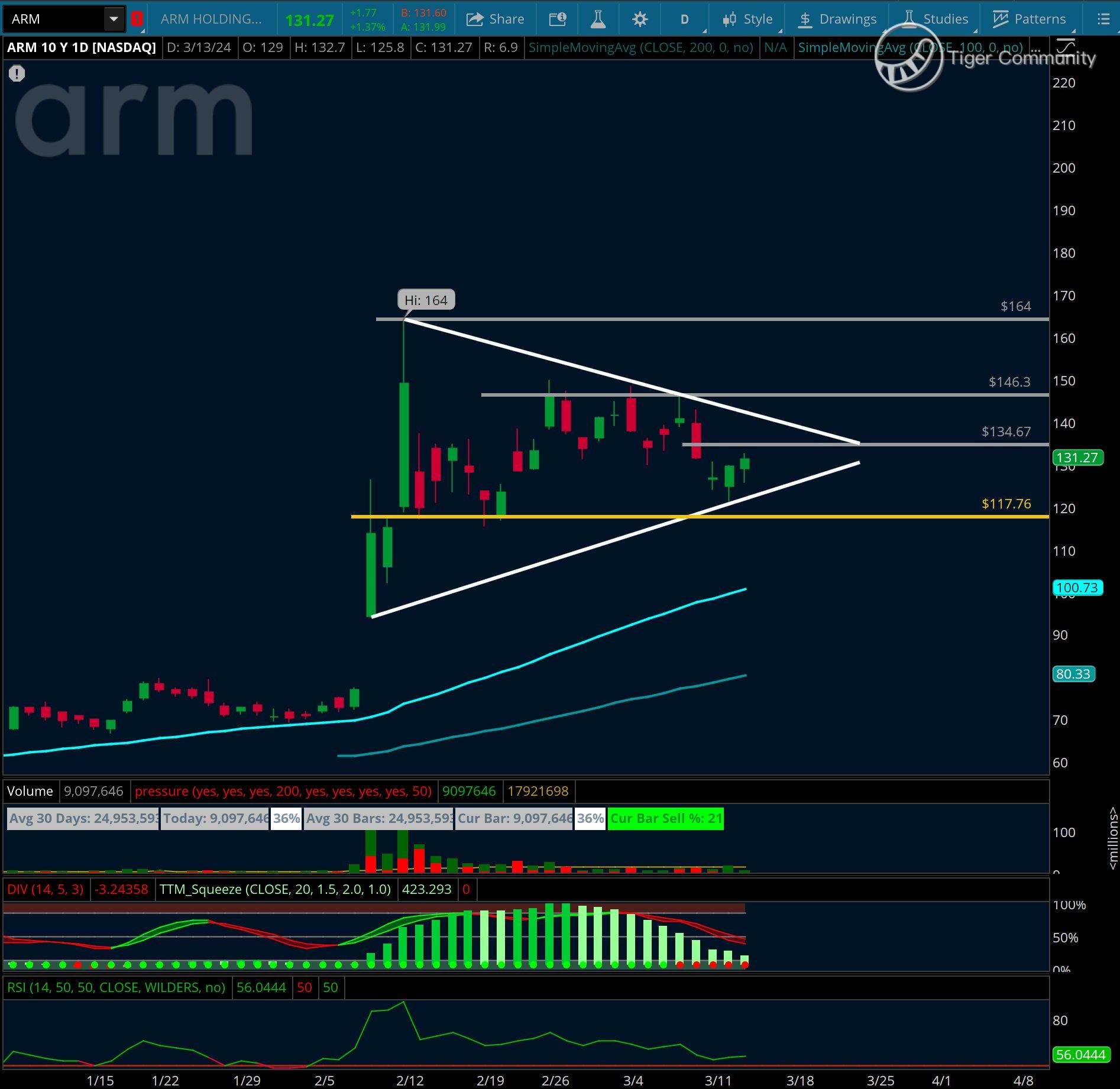Image resolution: width=1120 pixels, height=1089 pixels.
Task: Click the RSI (14, 50, 50, CLOSE, WILDERS, no) label
Action: (x=116, y=987)
